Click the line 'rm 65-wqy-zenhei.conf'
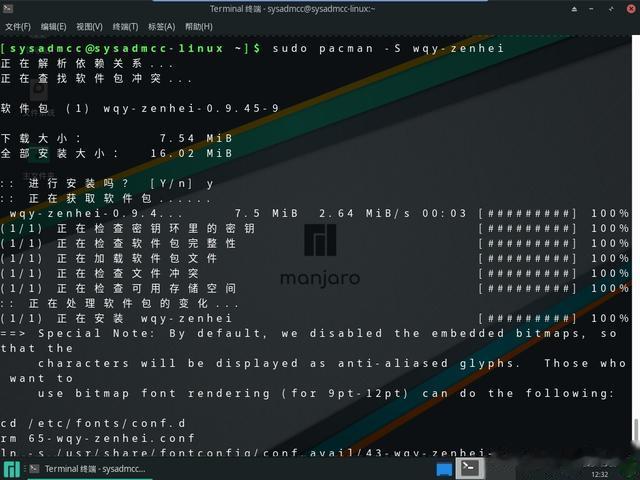 [x=98, y=439]
